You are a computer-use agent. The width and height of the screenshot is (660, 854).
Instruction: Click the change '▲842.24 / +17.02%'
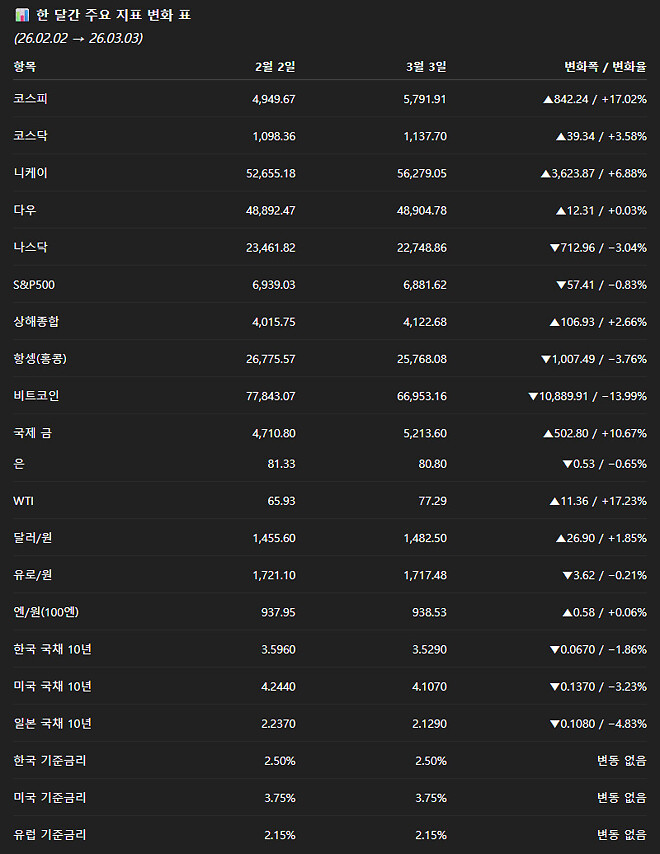[595, 99]
